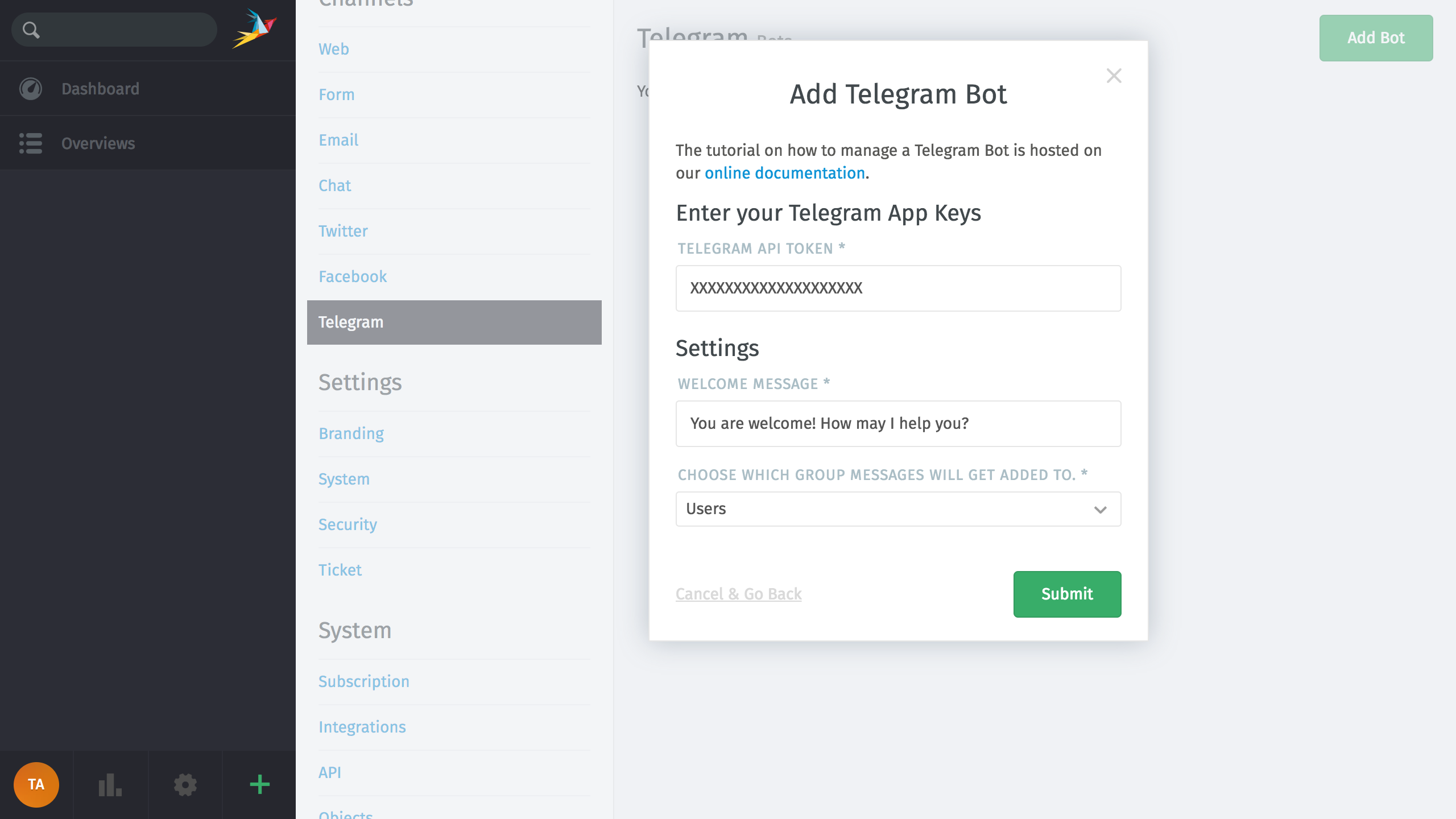Open Branding settings

[x=351, y=433]
